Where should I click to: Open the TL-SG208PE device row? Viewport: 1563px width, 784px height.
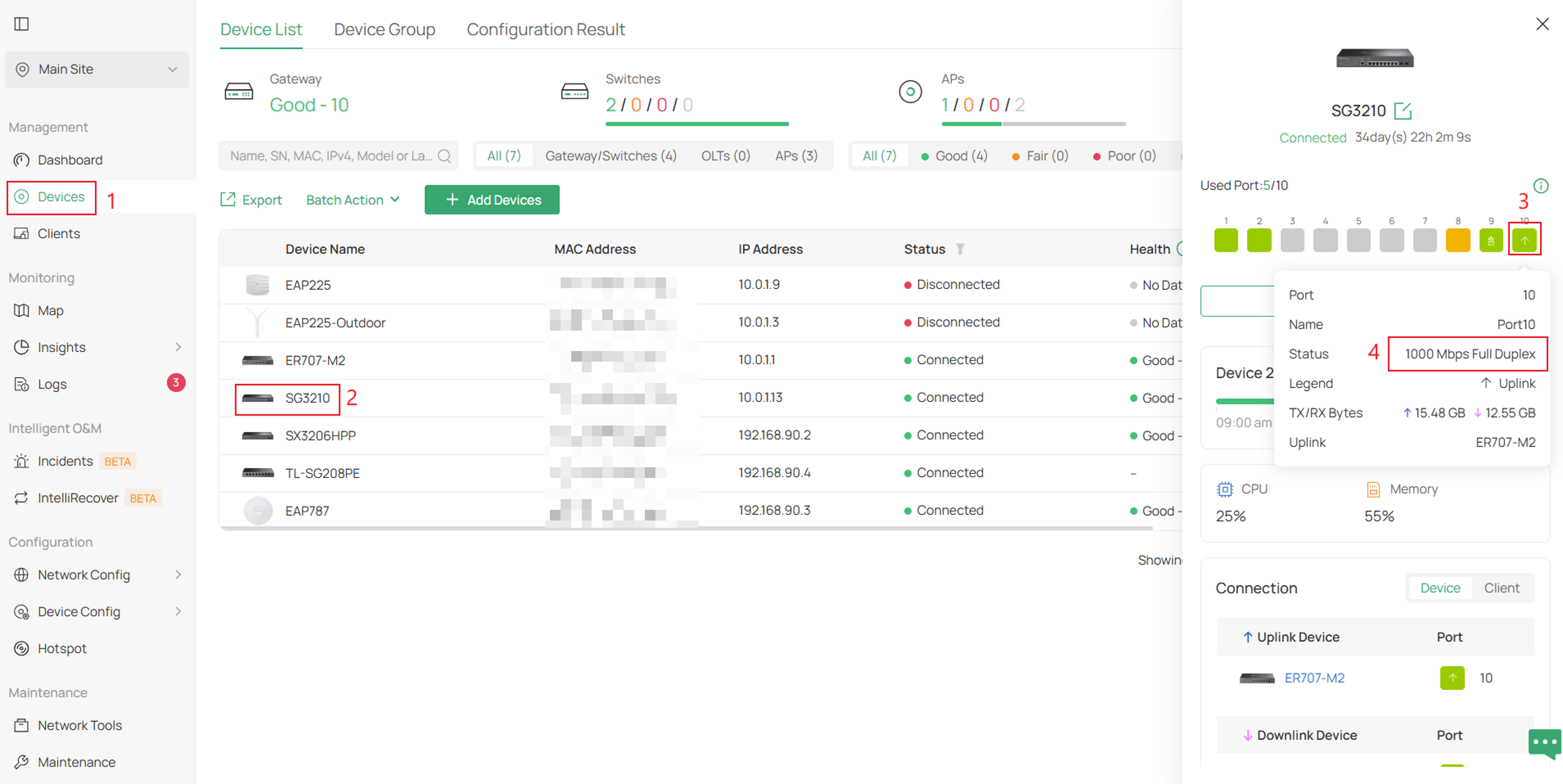coord(700,473)
